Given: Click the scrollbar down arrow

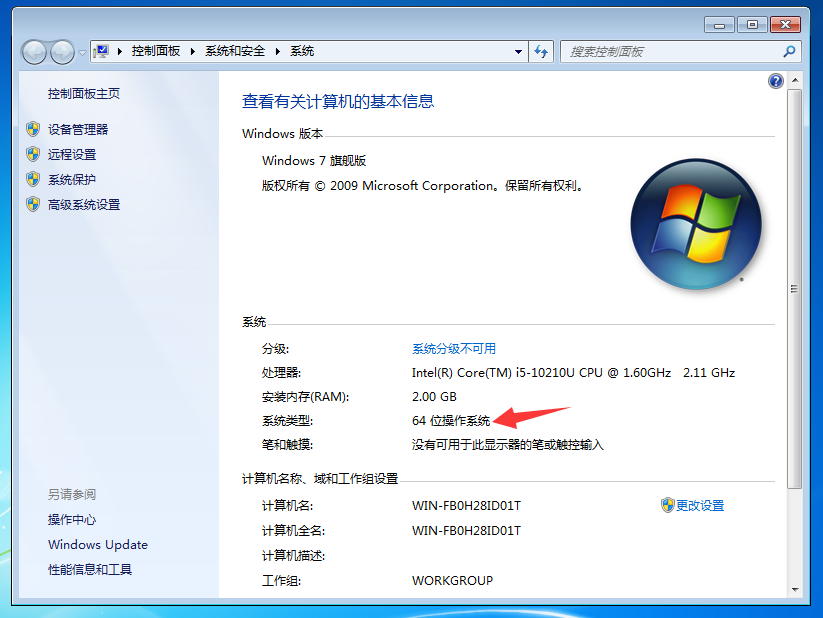Looking at the screenshot, I should pyautogui.click(x=795, y=590).
